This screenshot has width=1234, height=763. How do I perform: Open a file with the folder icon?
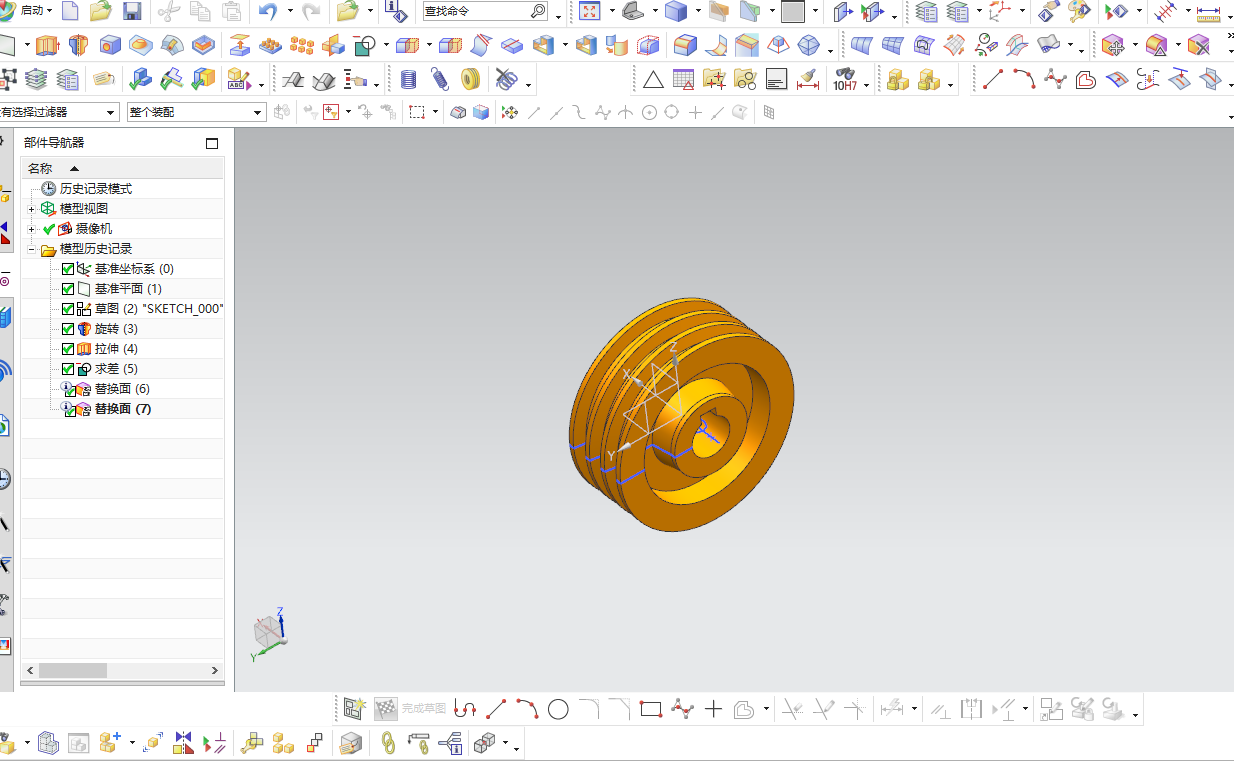pyautogui.click(x=100, y=12)
